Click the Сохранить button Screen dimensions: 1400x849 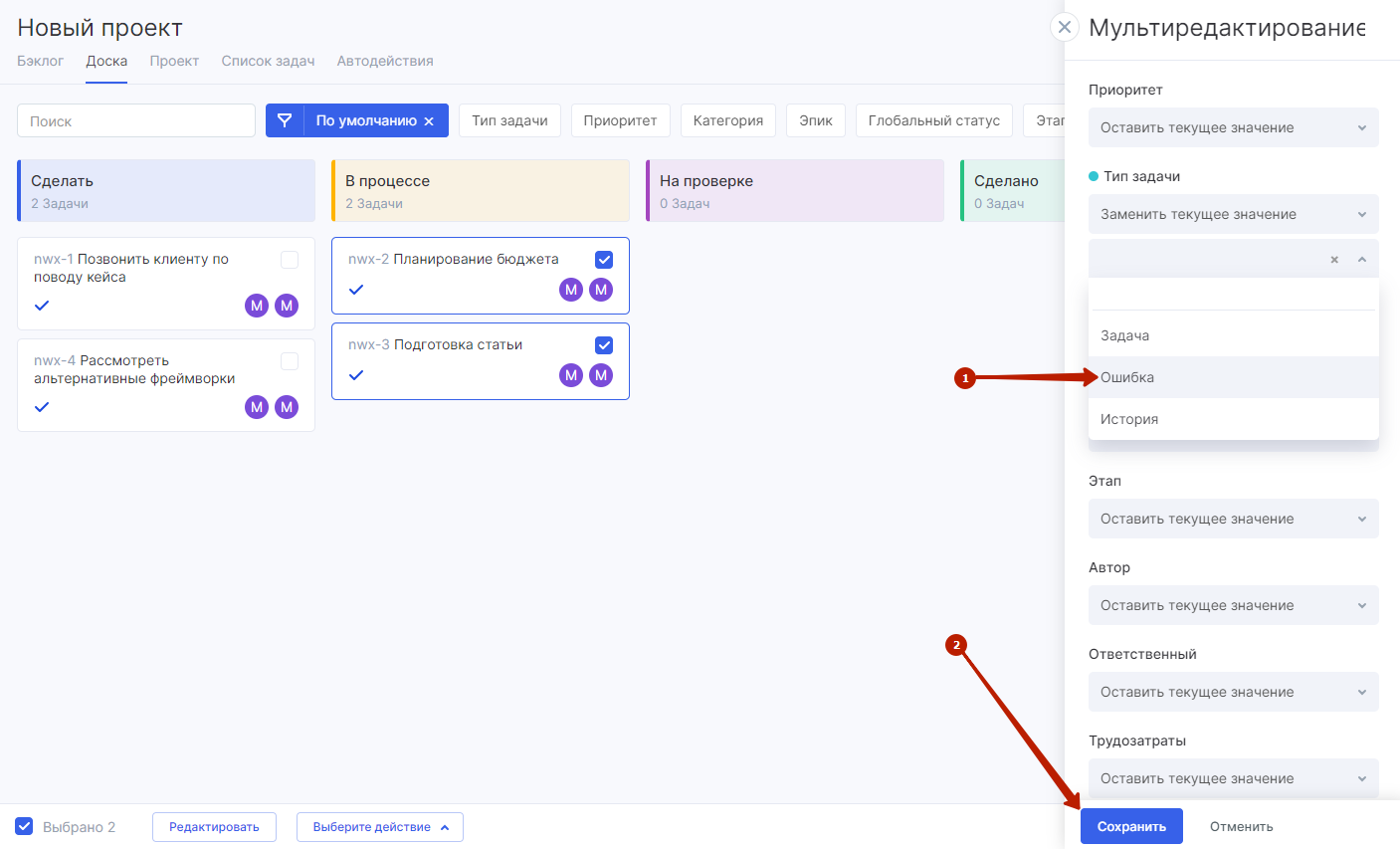click(x=1131, y=826)
